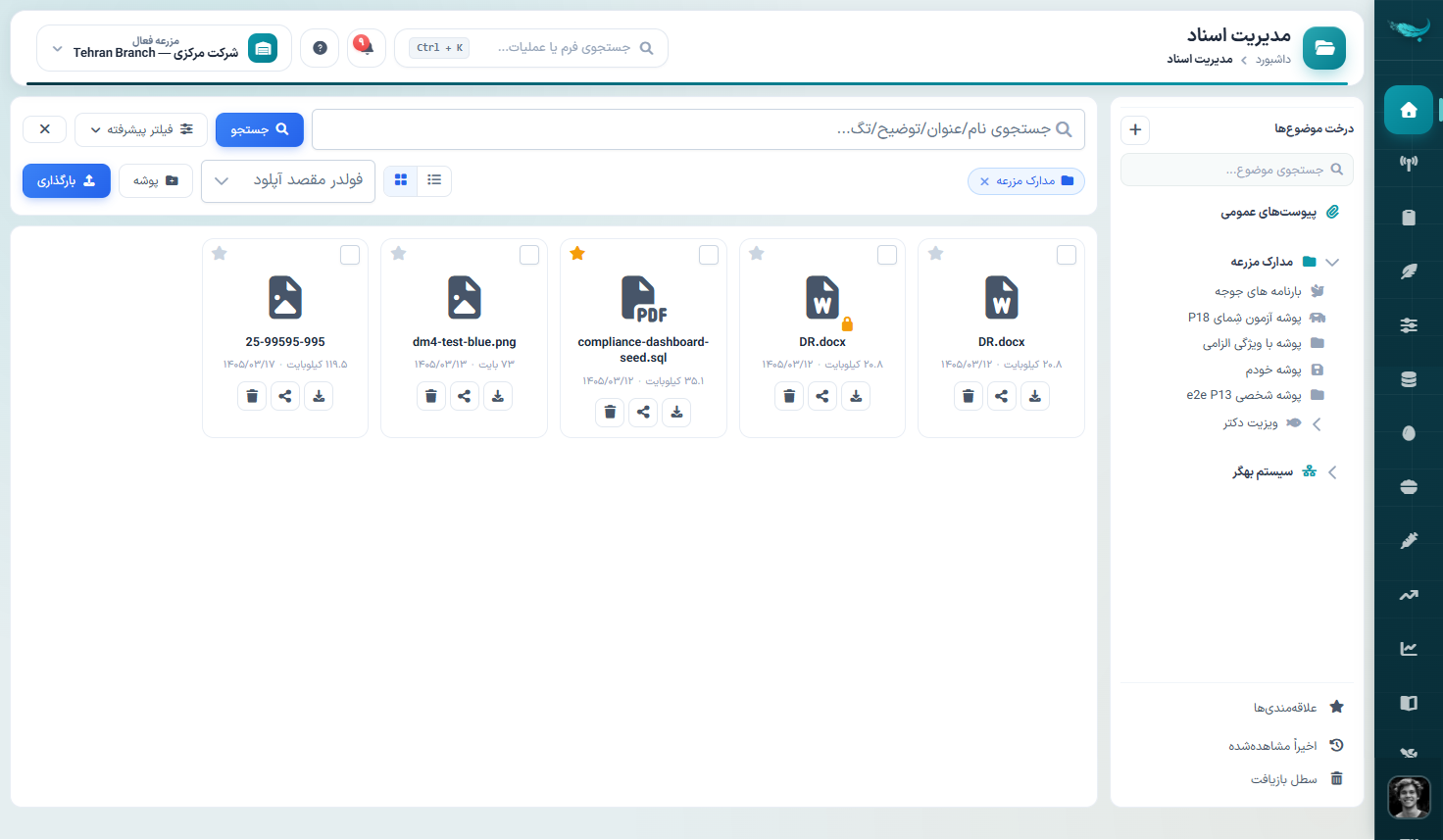Viewport: 1443px width, 840px height.
Task: Download dm4-test-blue.png
Action: (498, 396)
